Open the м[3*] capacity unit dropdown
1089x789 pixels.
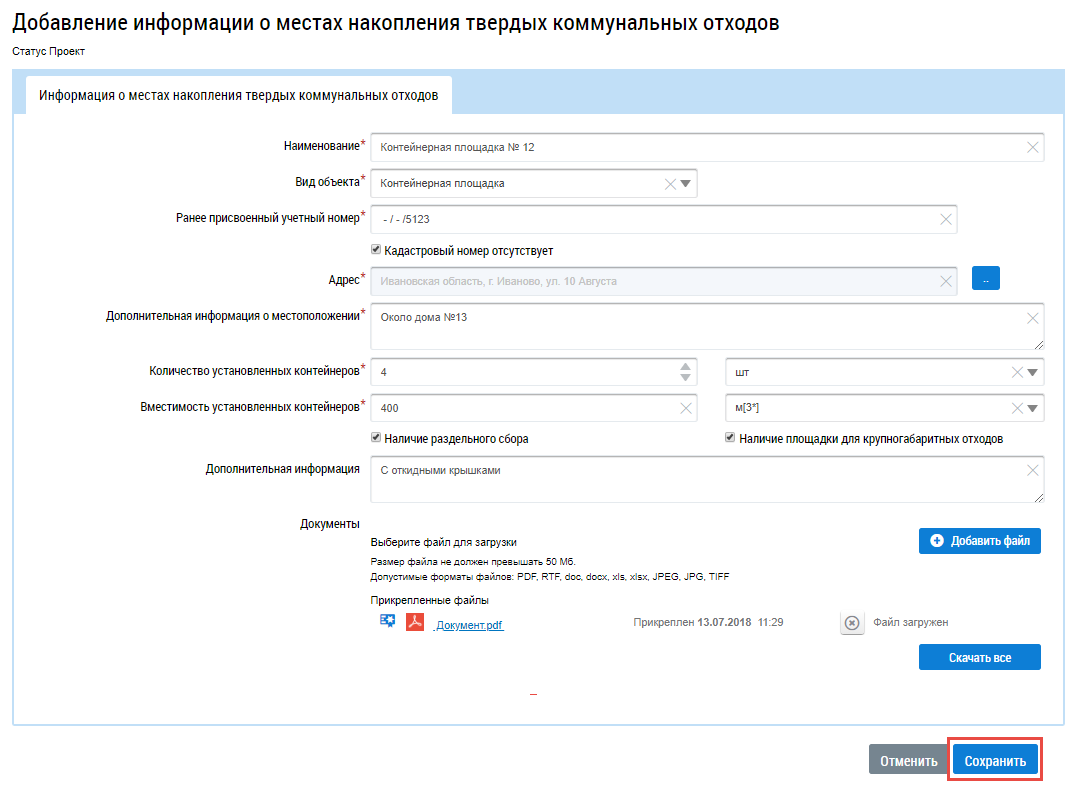click(1033, 408)
